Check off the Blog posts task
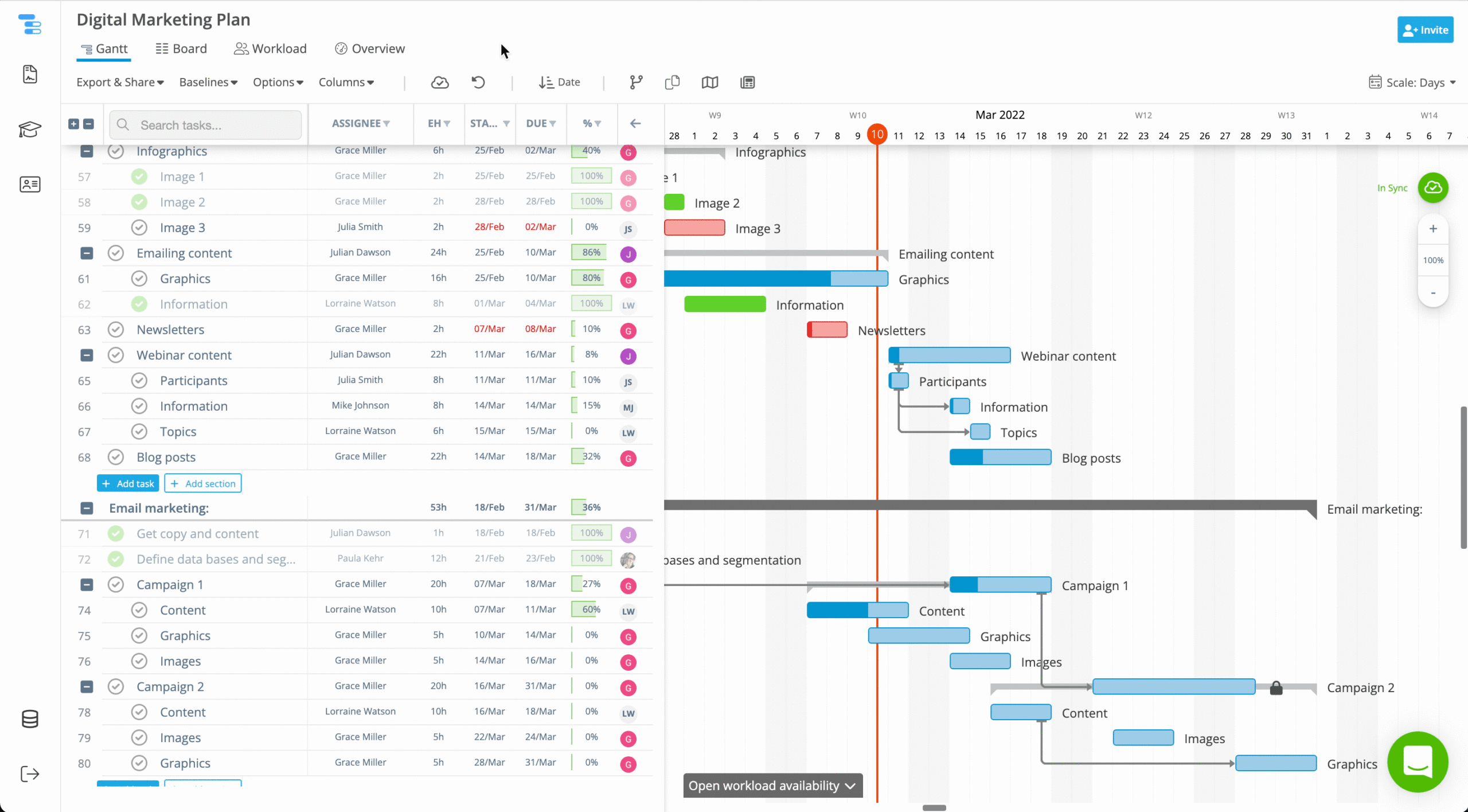 point(115,457)
